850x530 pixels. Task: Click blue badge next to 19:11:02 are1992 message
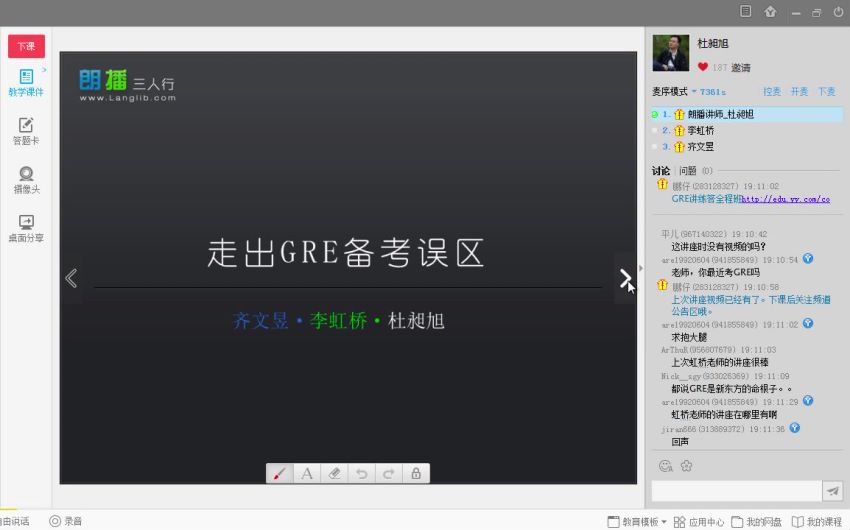[x=808, y=324]
